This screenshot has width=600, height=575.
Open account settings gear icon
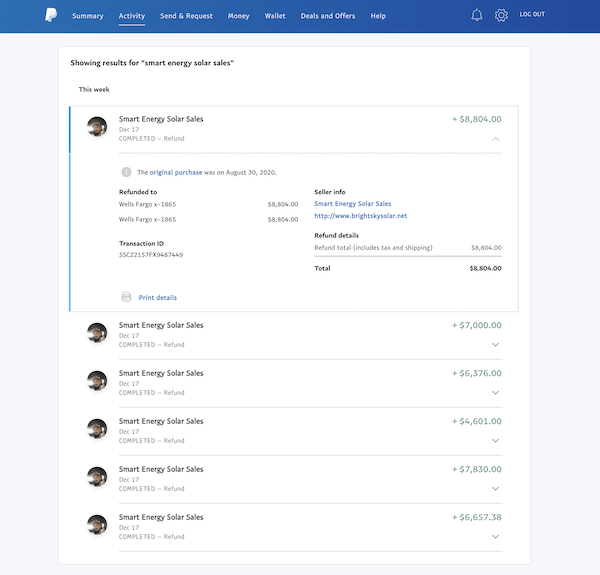coord(501,15)
